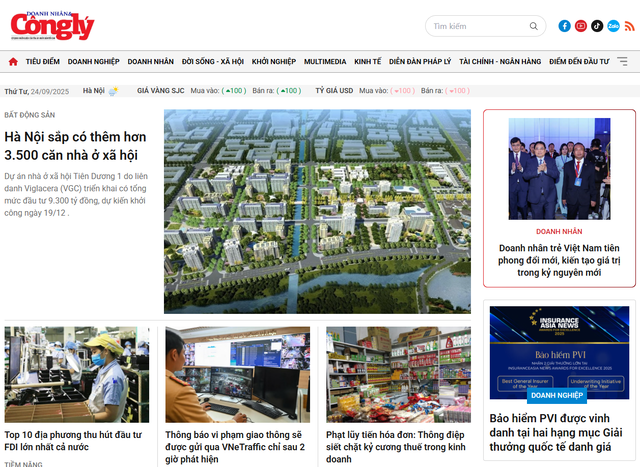Click the Bất Động Sản category label
Image resolution: width=640 pixels, height=467 pixels.
pyautogui.click(x=29, y=115)
